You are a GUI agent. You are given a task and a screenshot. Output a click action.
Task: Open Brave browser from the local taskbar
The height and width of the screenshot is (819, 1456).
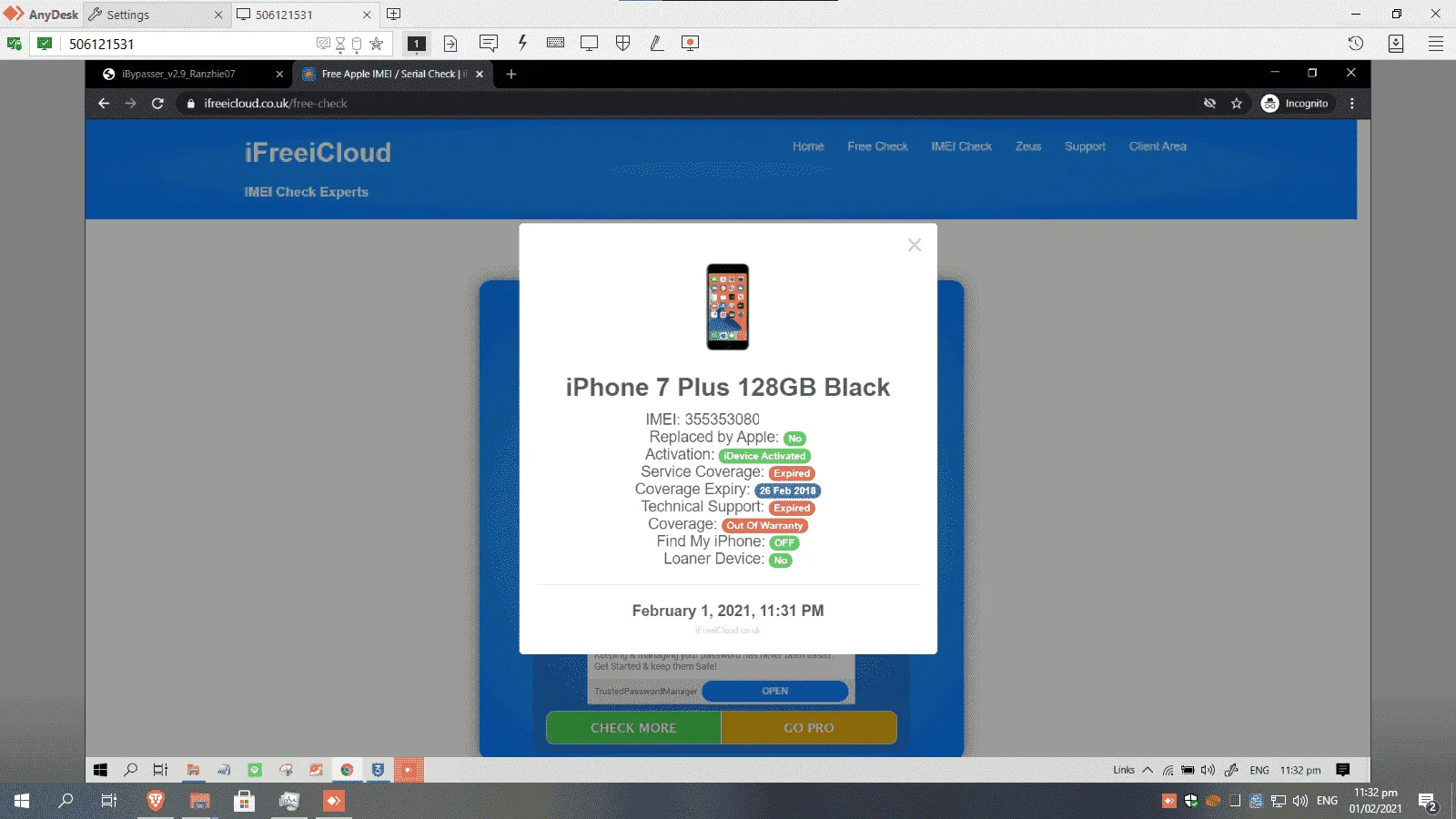[x=156, y=801]
